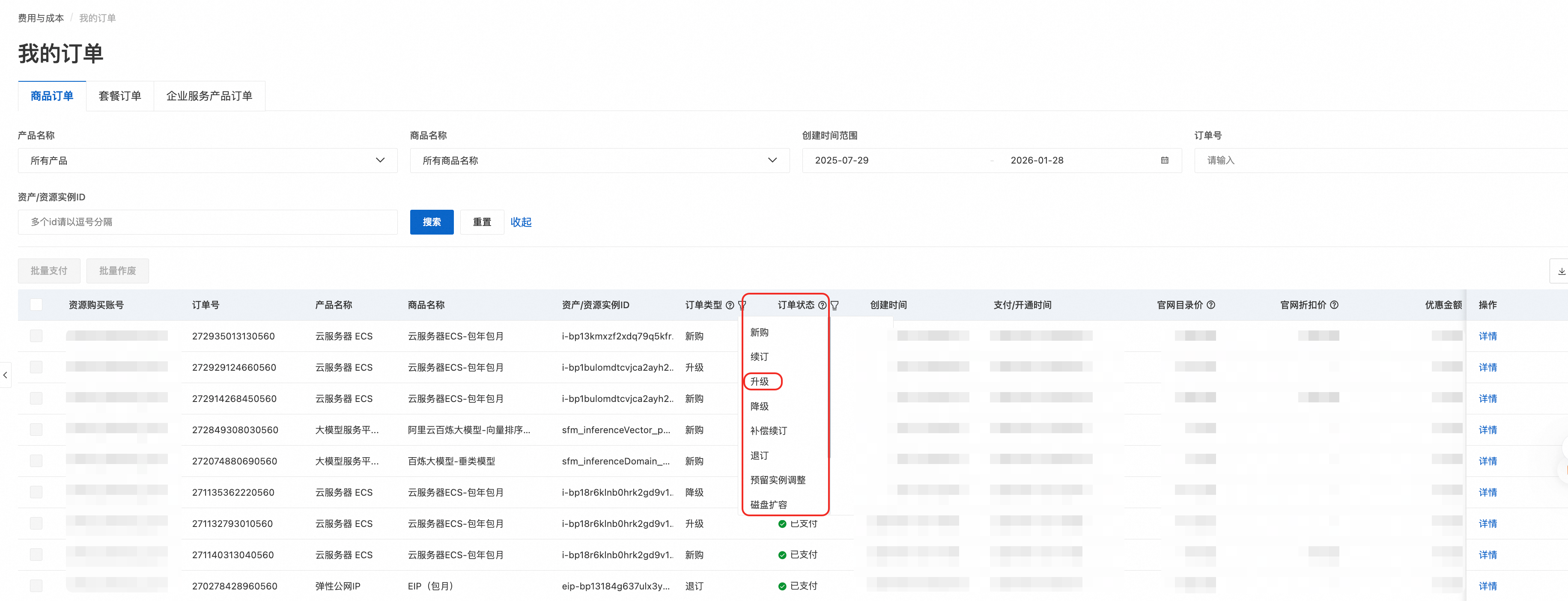This screenshot has height=601, width=1568.
Task: Click instance ID eip-bp13184g637ulx3y...
Action: tap(615, 586)
